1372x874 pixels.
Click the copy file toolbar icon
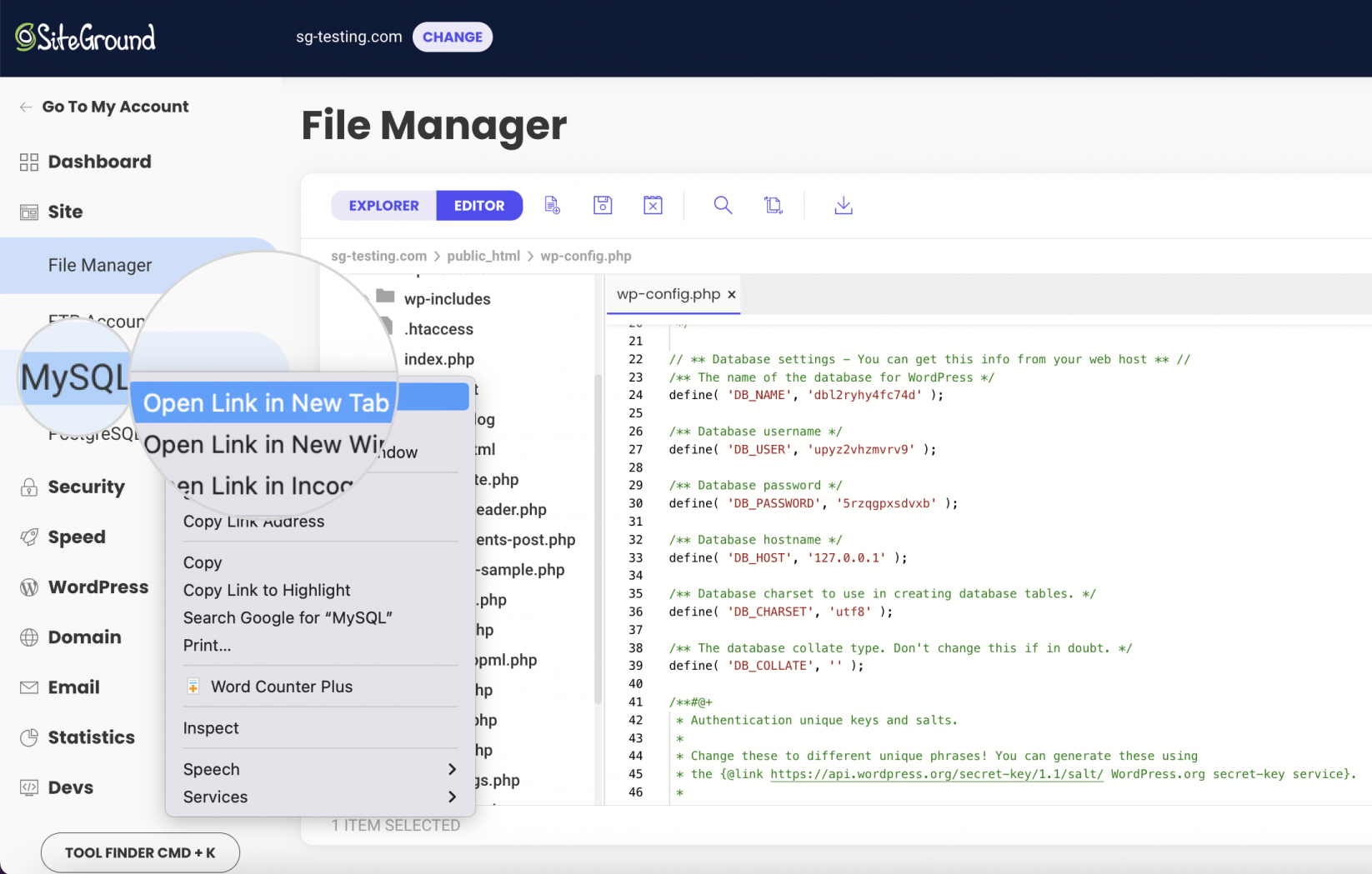point(774,205)
